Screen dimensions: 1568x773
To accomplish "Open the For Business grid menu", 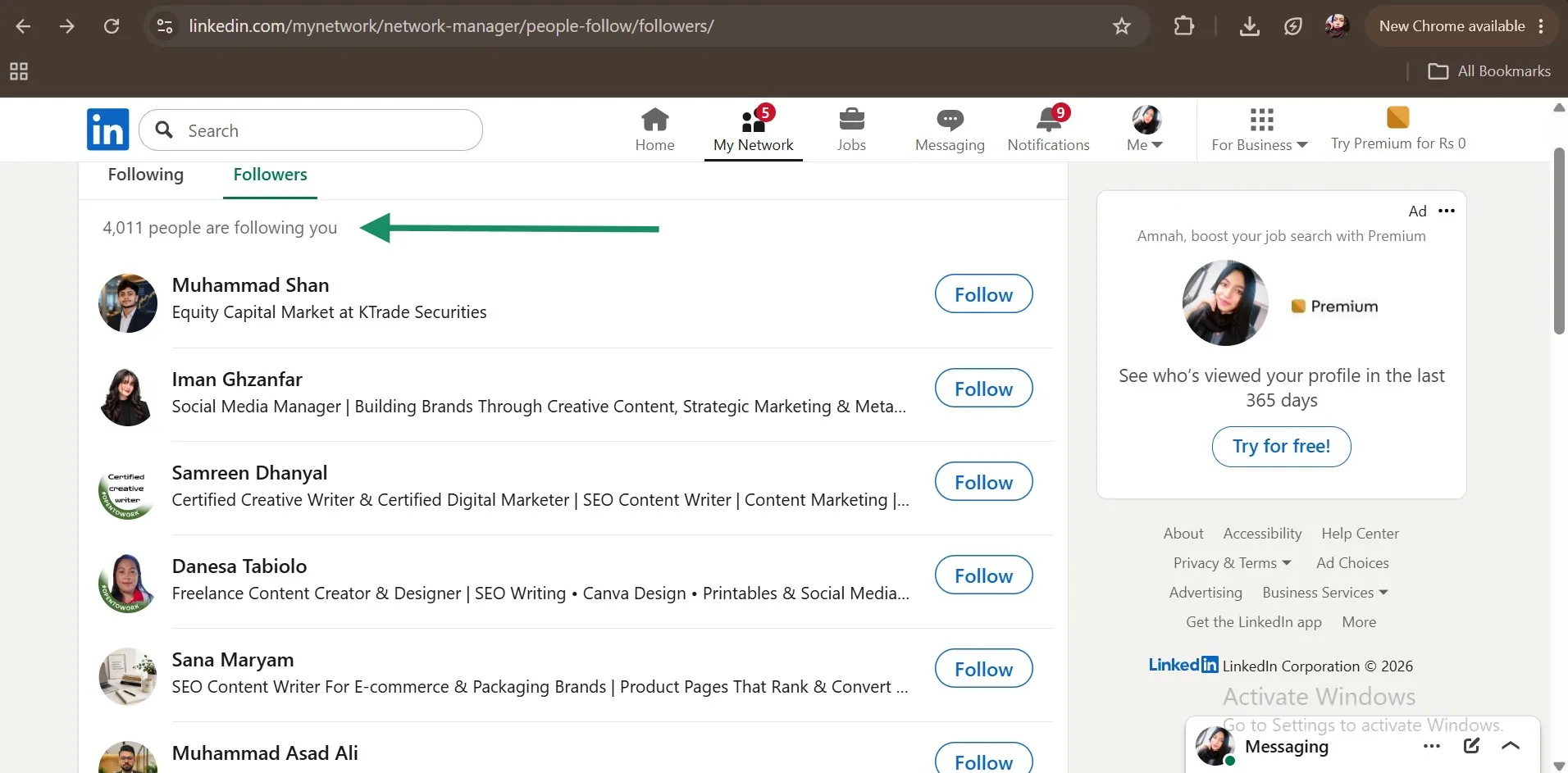I will click(1260, 130).
